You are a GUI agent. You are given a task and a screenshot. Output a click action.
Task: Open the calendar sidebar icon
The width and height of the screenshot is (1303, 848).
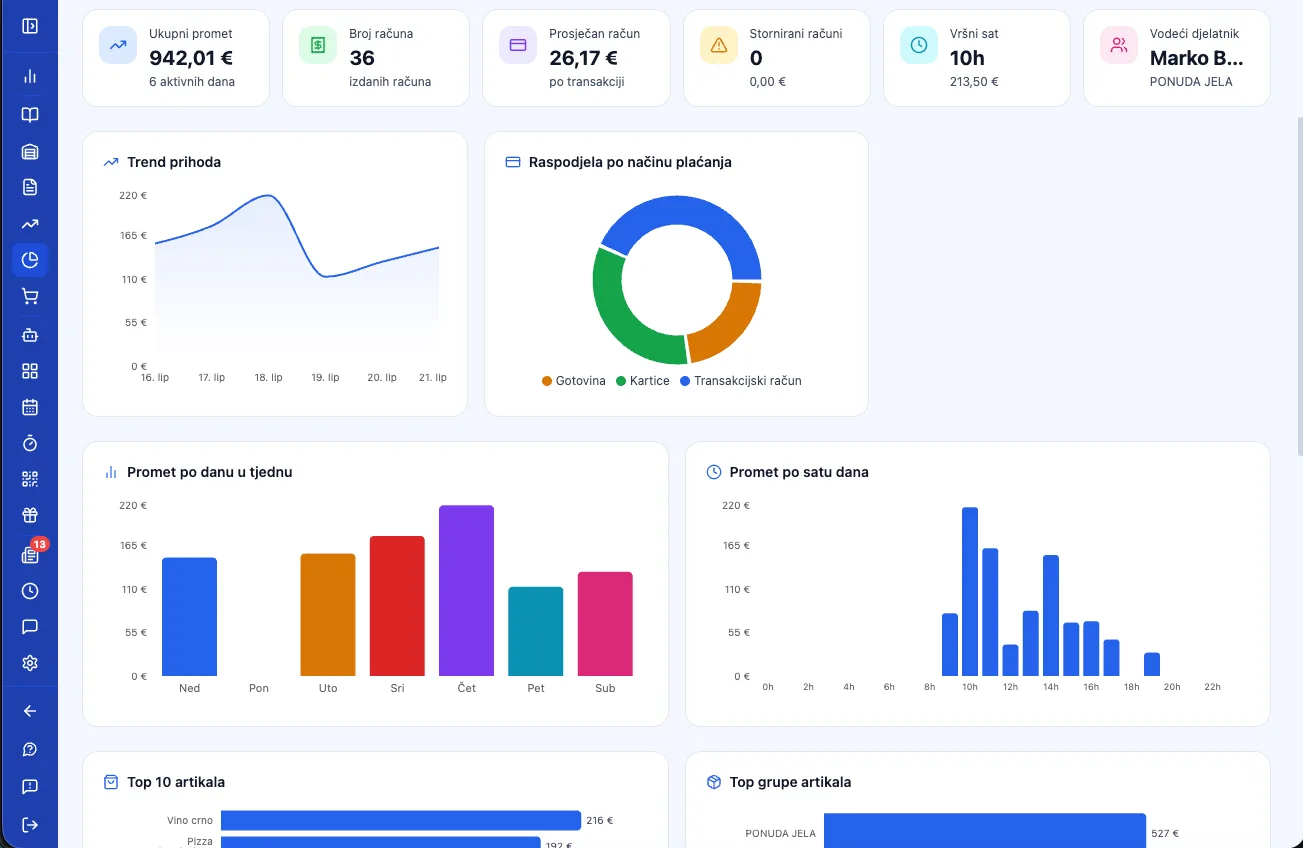point(30,407)
